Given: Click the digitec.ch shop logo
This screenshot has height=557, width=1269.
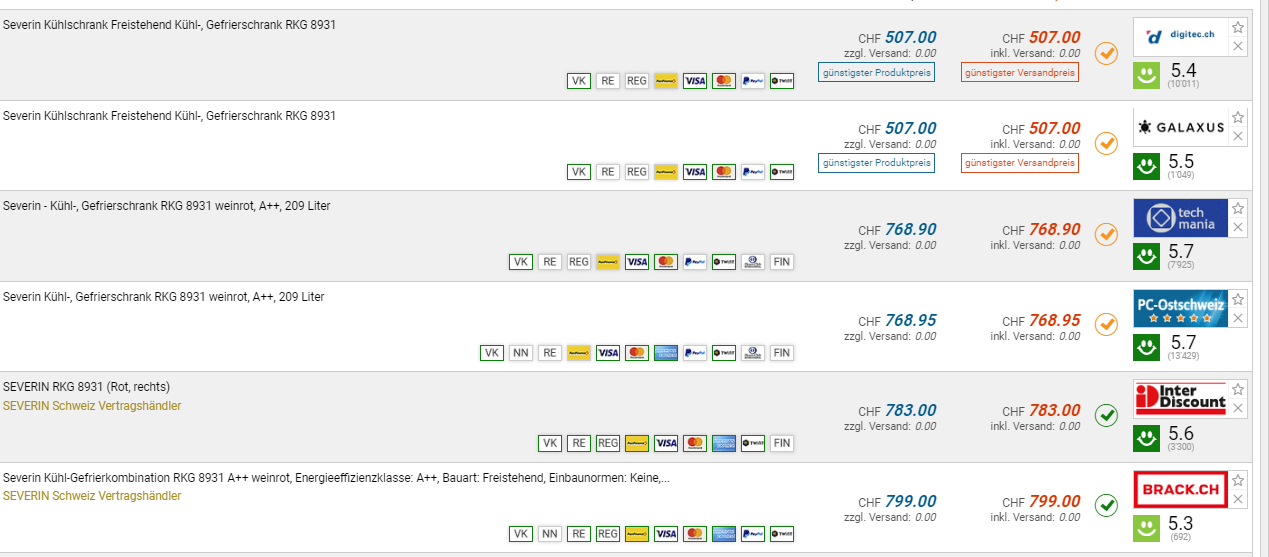Looking at the screenshot, I should 1180,37.
